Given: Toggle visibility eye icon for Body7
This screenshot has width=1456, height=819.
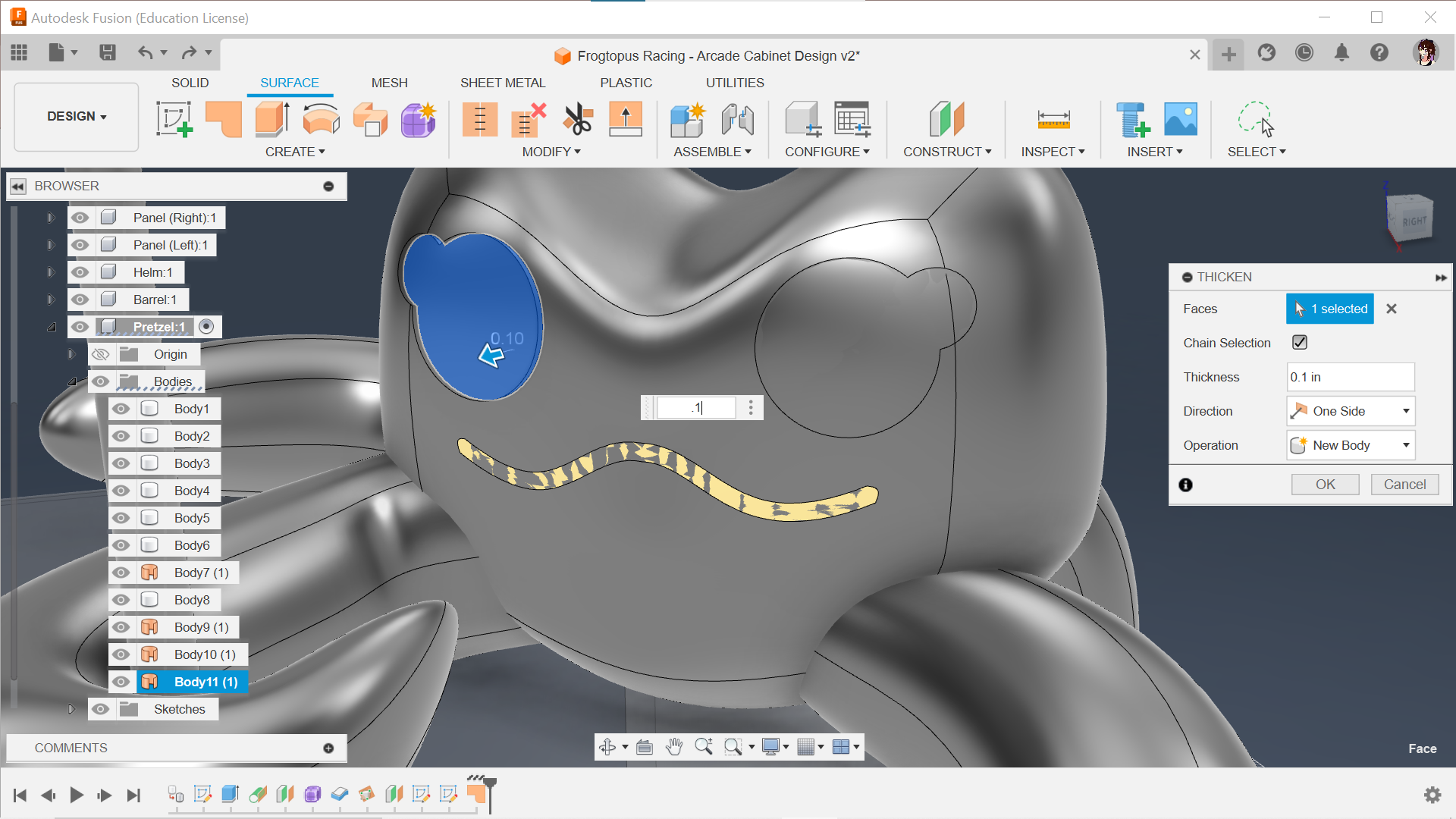Looking at the screenshot, I should tap(121, 572).
